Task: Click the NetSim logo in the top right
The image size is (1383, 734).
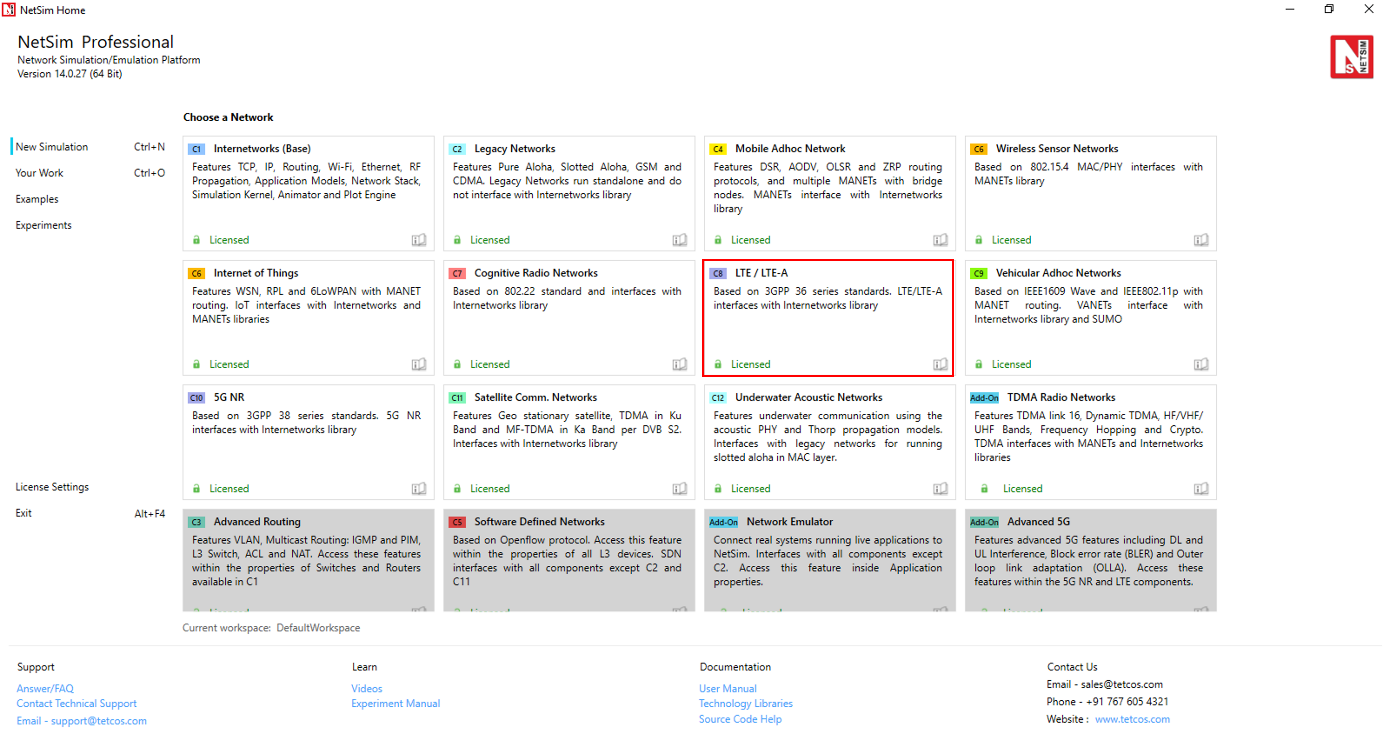Action: [x=1351, y=57]
